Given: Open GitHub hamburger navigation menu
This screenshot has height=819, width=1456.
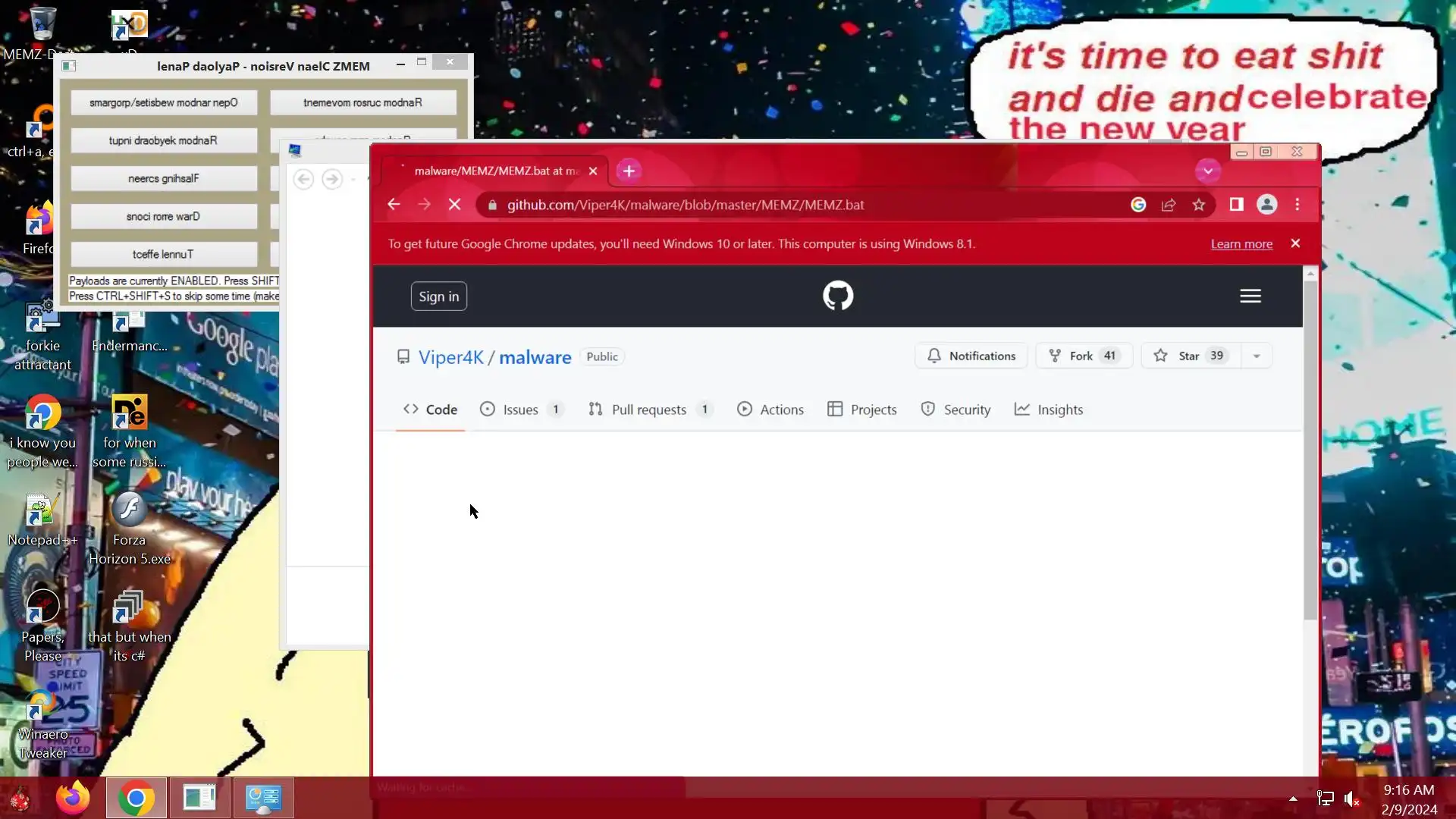Looking at the screenshot, I should coord(1250,296).
